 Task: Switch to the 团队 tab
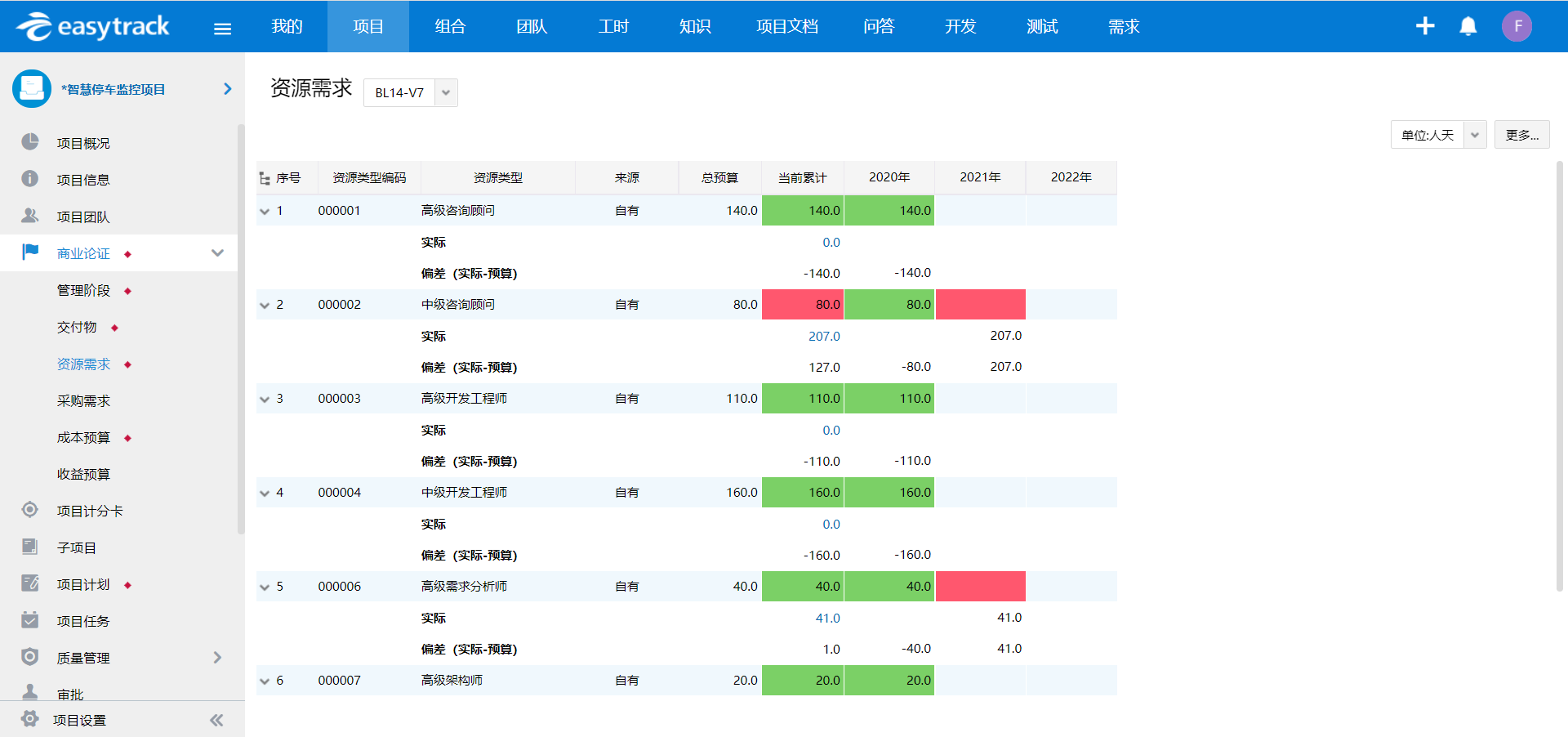(x=532, y=26)
